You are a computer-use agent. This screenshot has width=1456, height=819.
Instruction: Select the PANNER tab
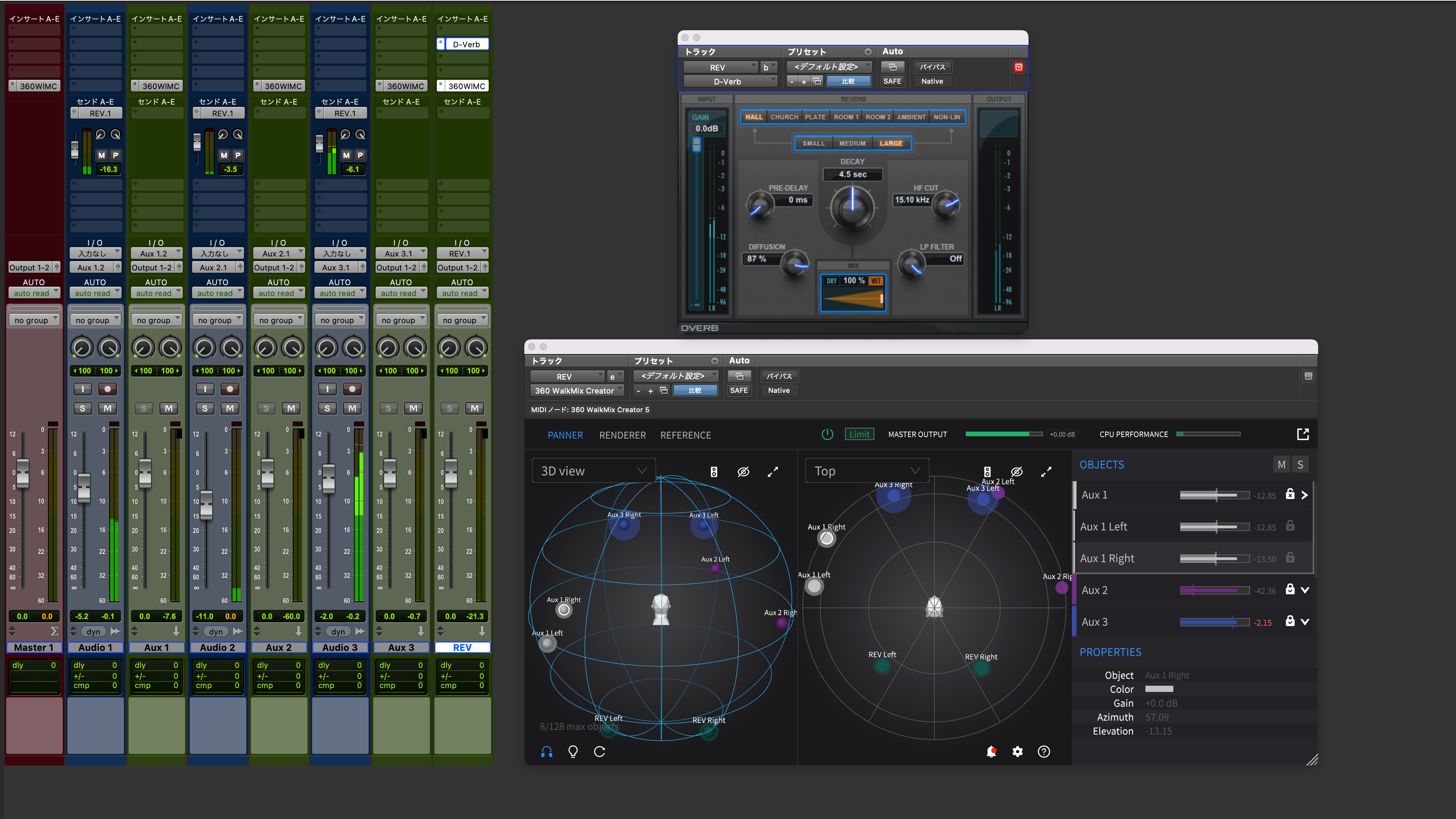pyautogui.click(x=565, y=435)
